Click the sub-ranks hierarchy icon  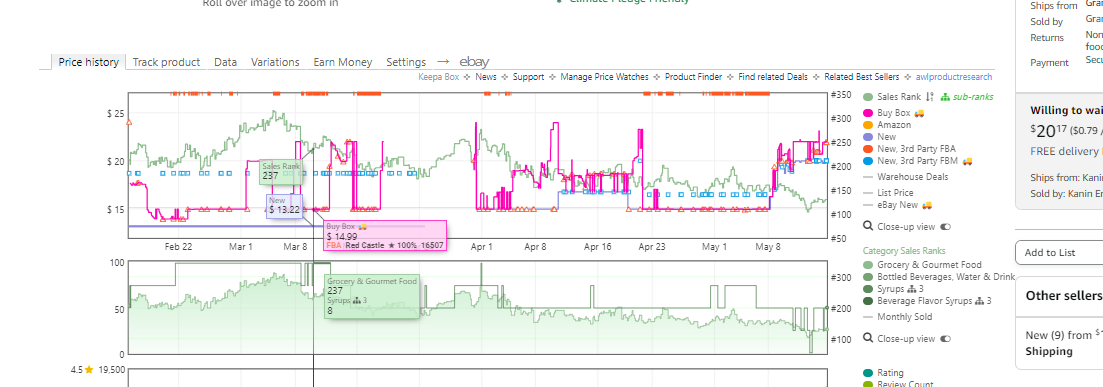[945, 97]
